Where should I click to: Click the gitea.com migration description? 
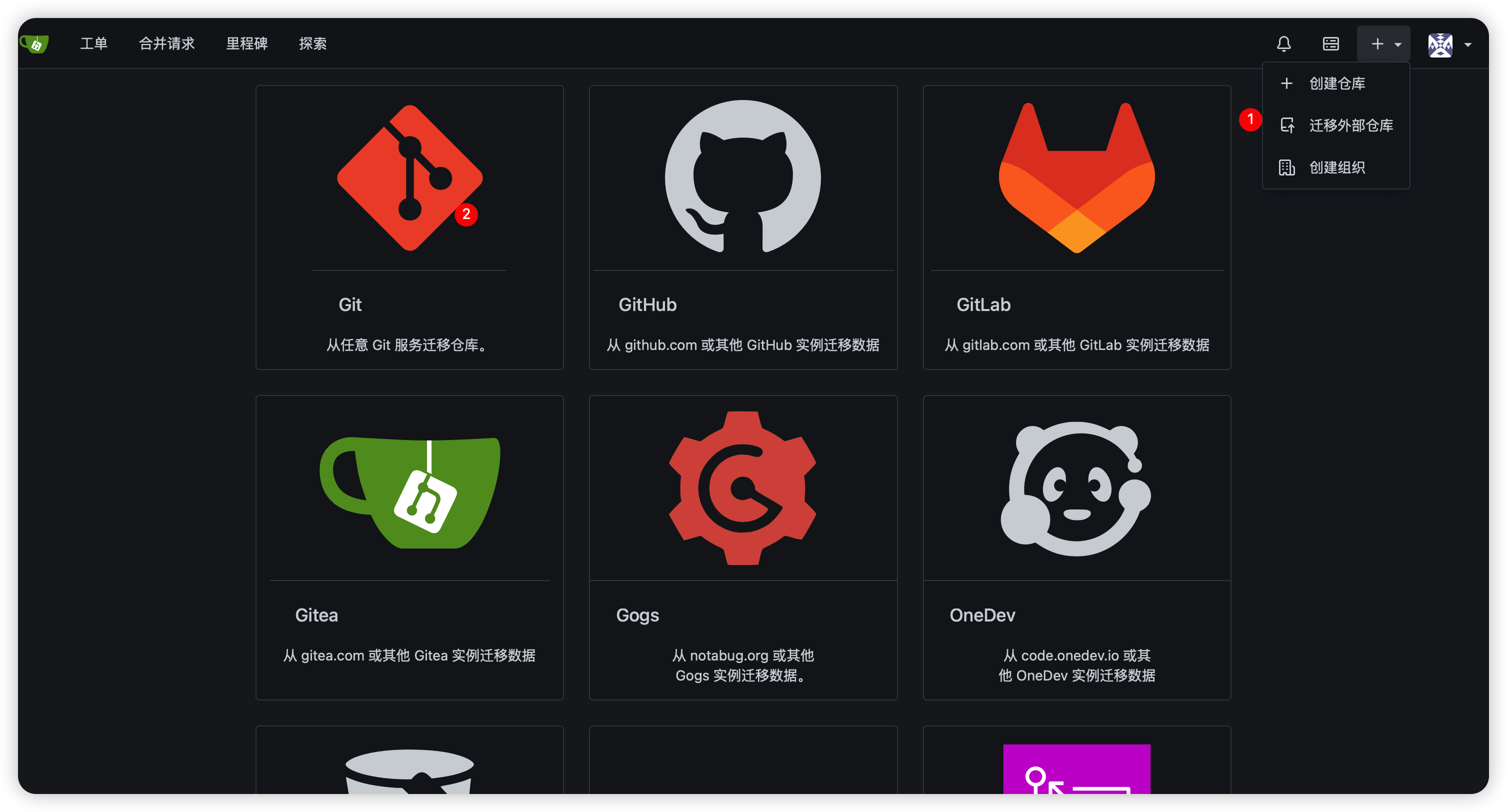click(x=409, y=655)
